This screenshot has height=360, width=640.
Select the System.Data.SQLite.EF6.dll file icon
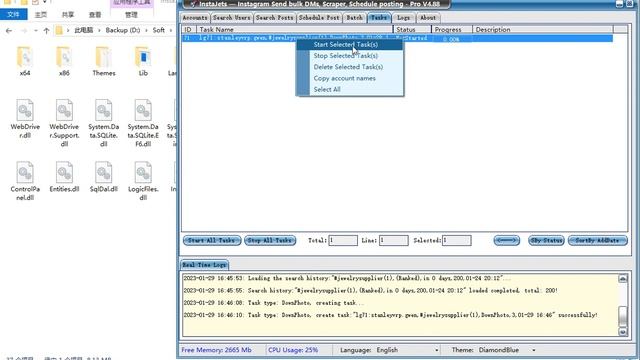tap(143, 110)
